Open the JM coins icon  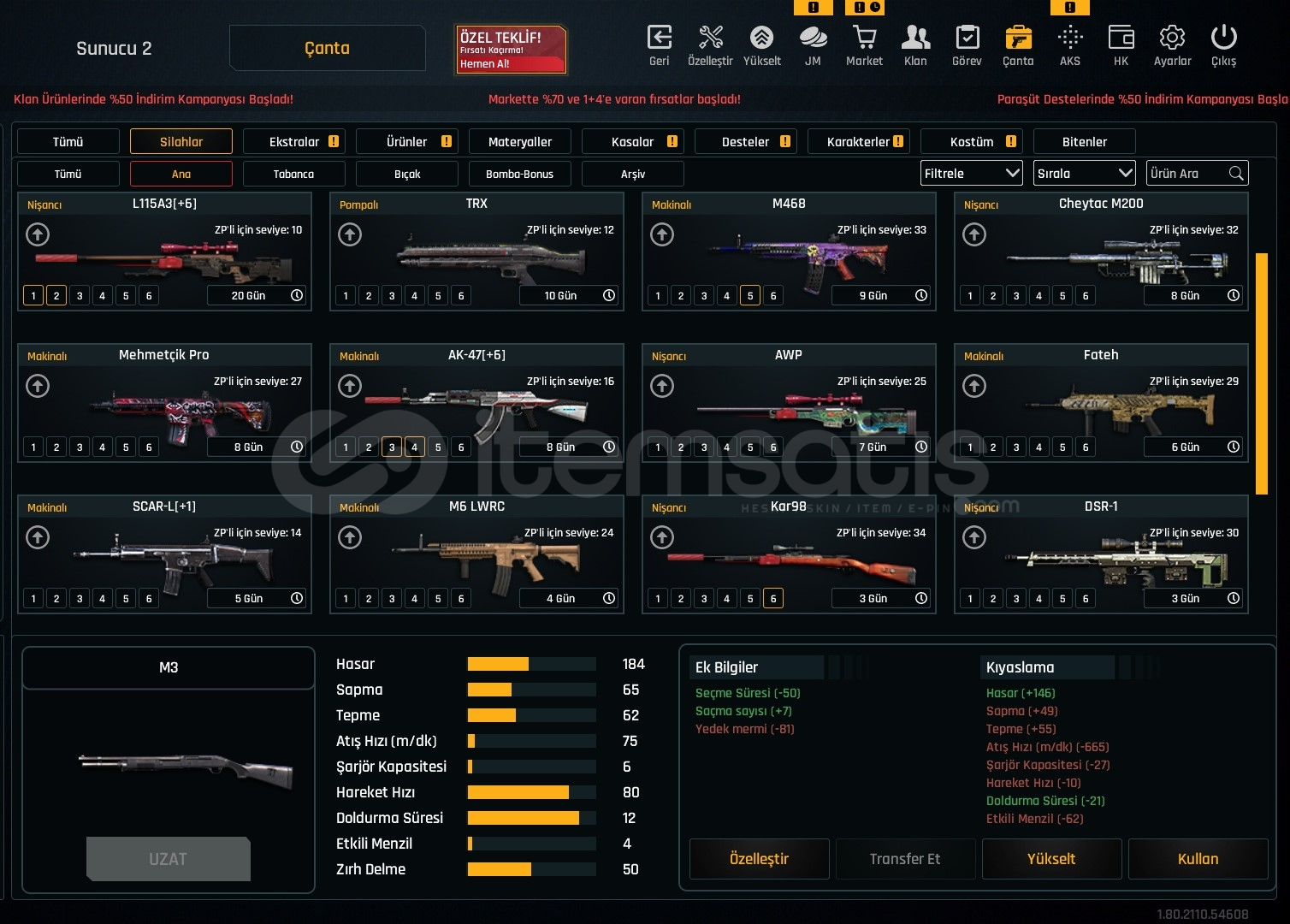click(813, 38)
